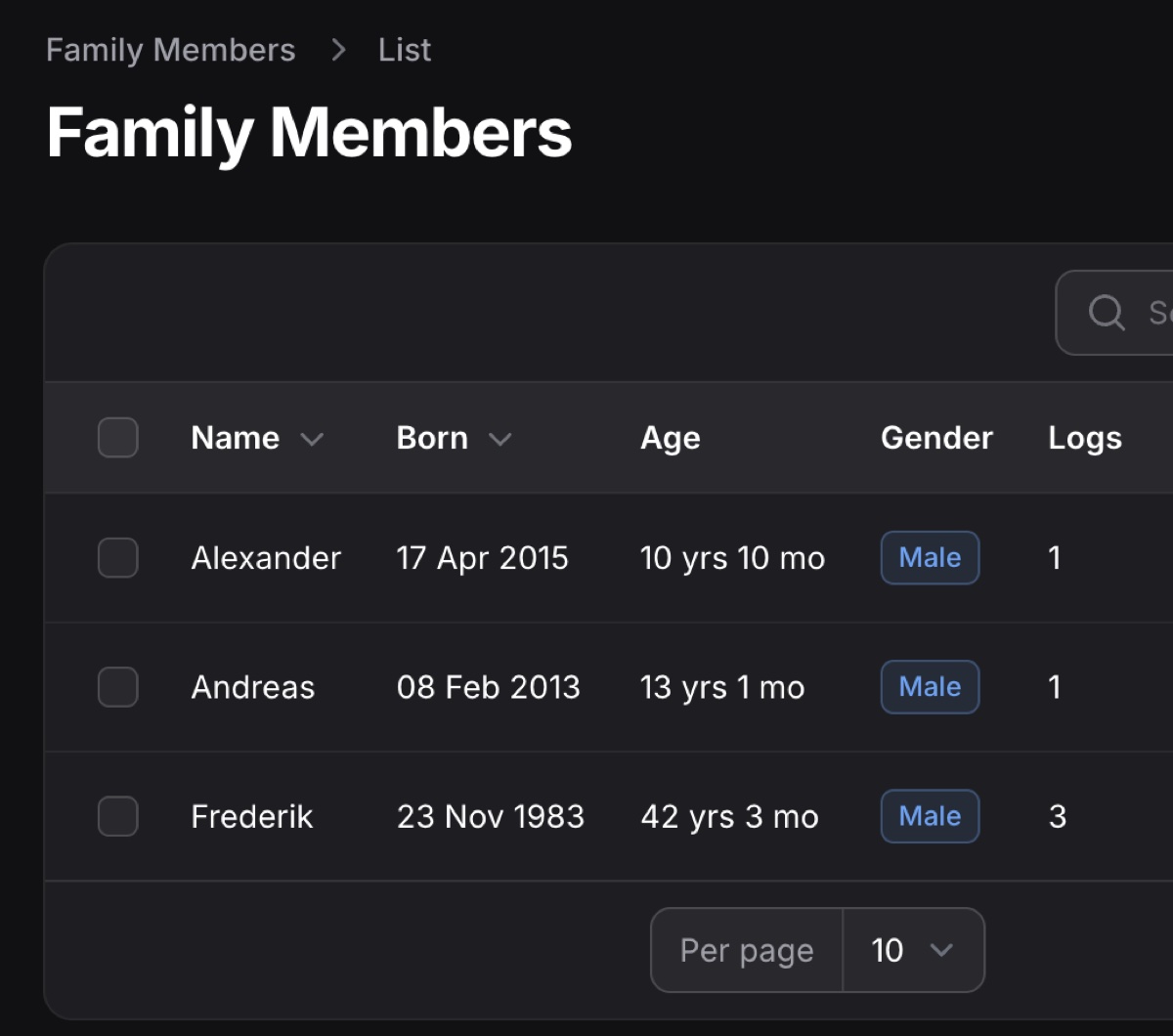Click the Male badge for Andreas
The width and height of the screenshot is (1173, 1036).
click(x=930, y=687)
